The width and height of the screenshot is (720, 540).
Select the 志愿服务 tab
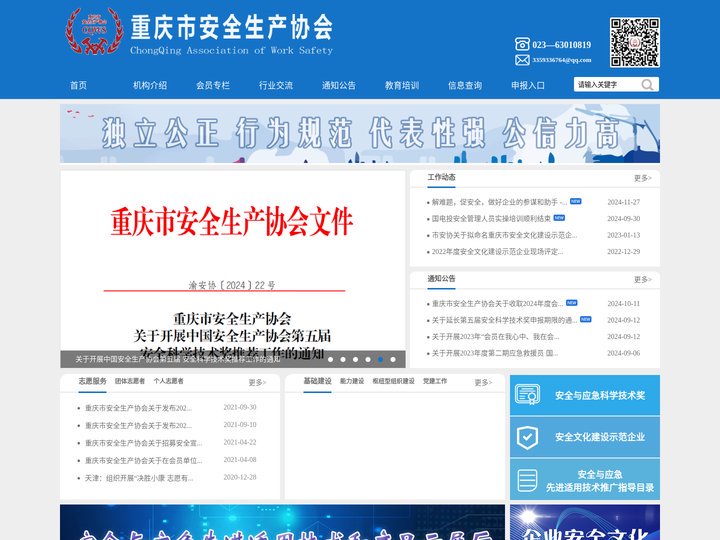click(92, 381)
